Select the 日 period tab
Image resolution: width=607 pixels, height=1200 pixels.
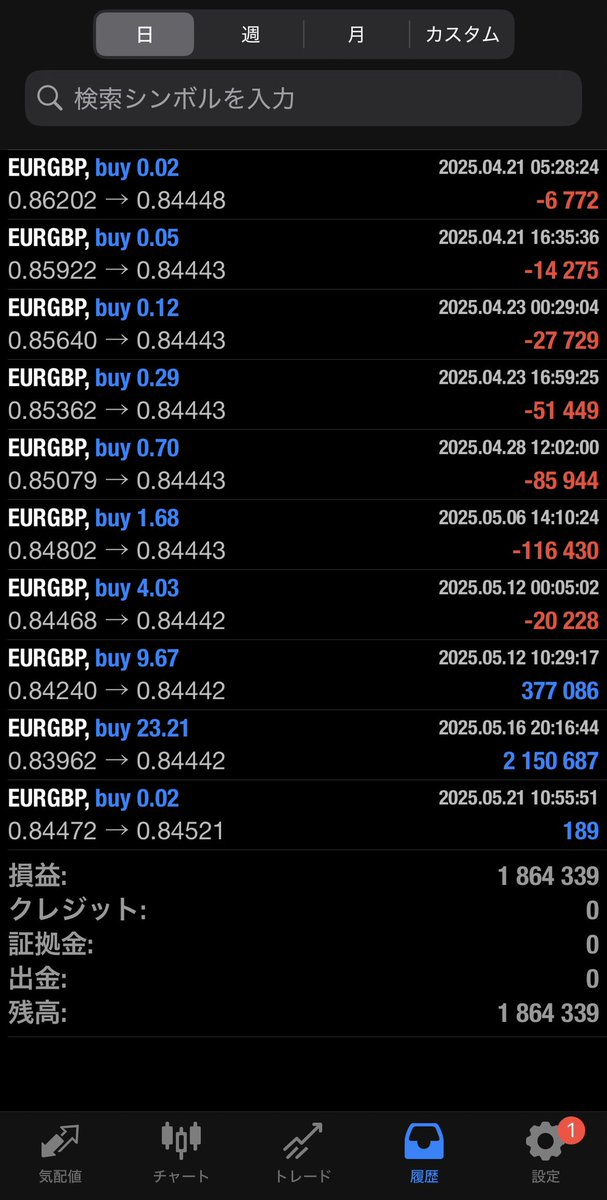145,34
